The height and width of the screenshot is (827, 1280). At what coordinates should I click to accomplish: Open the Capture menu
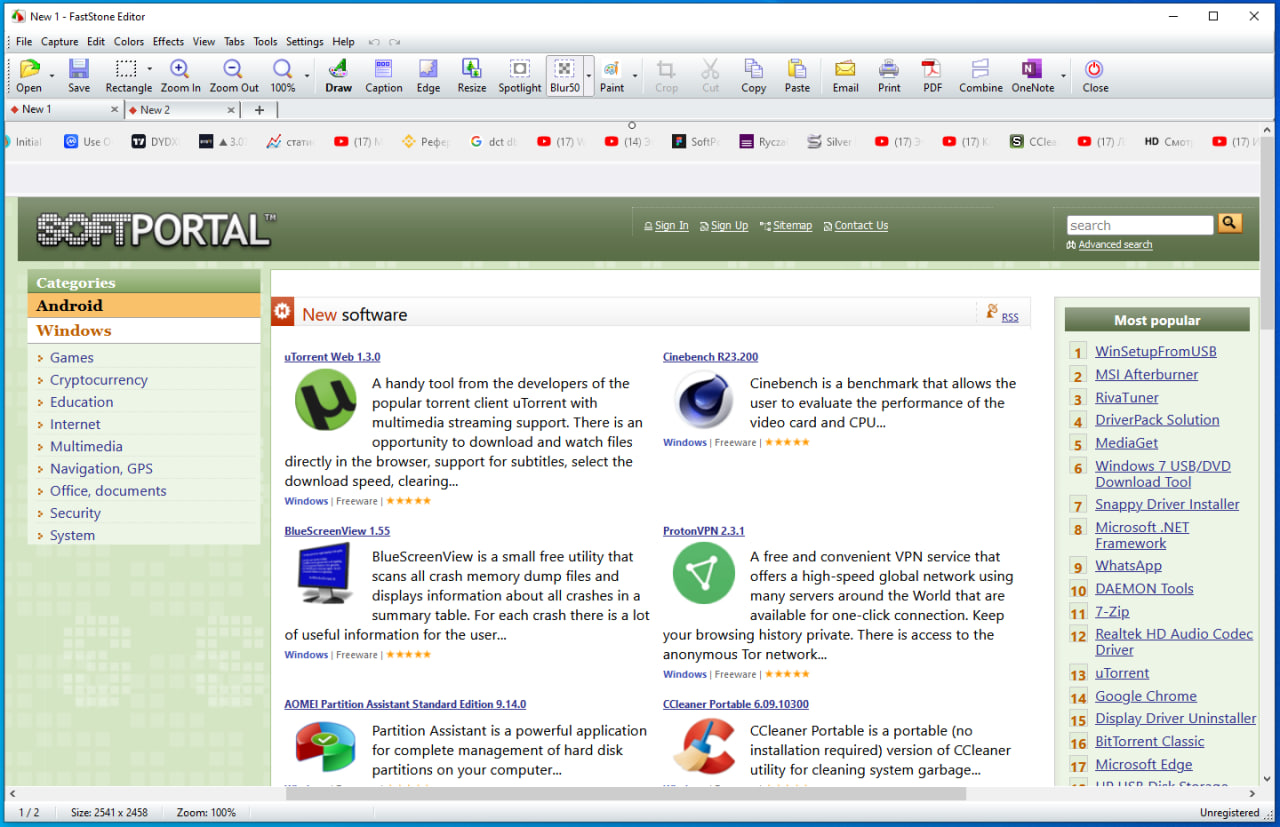pos(59,42)
